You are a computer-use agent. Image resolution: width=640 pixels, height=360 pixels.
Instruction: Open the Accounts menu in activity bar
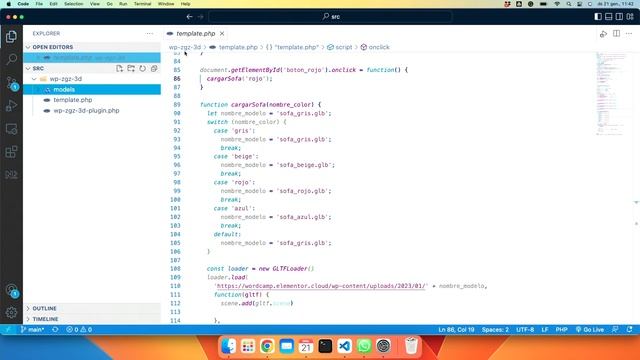pyautogui.click(x=11, y=290)
